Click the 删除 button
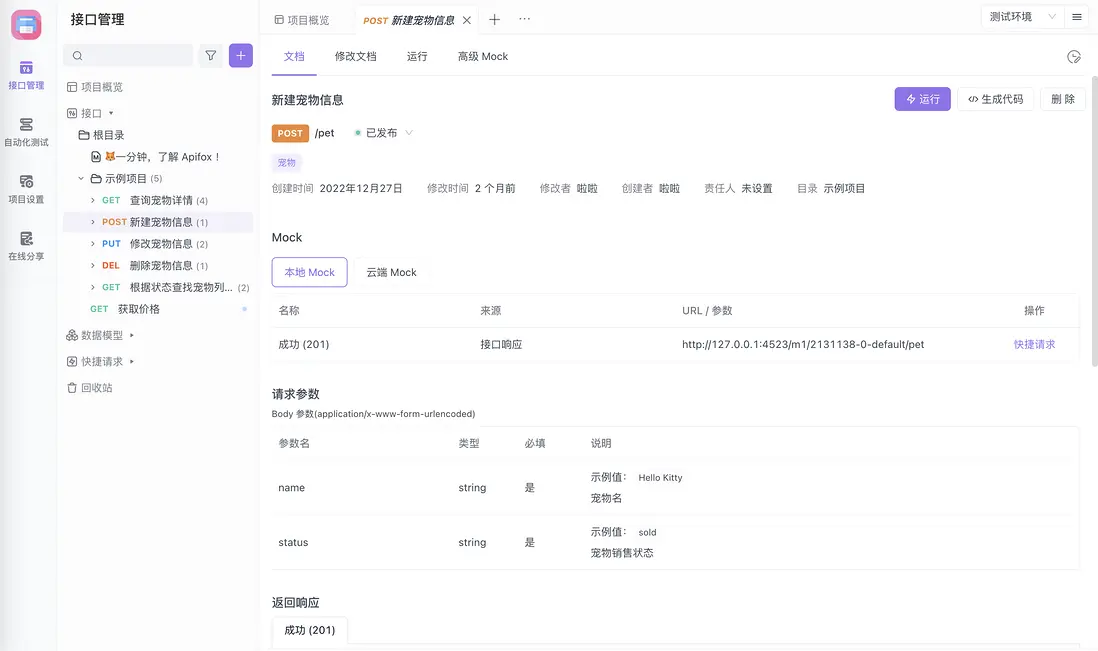This screenshot has height=651, width=1098. point(1063,99)
